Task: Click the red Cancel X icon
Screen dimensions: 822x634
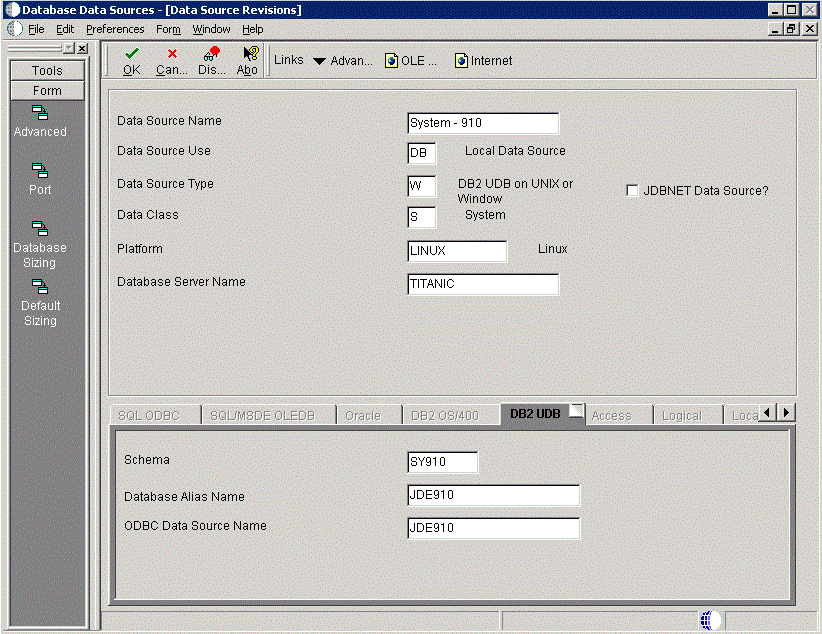Action: [172, 54]
